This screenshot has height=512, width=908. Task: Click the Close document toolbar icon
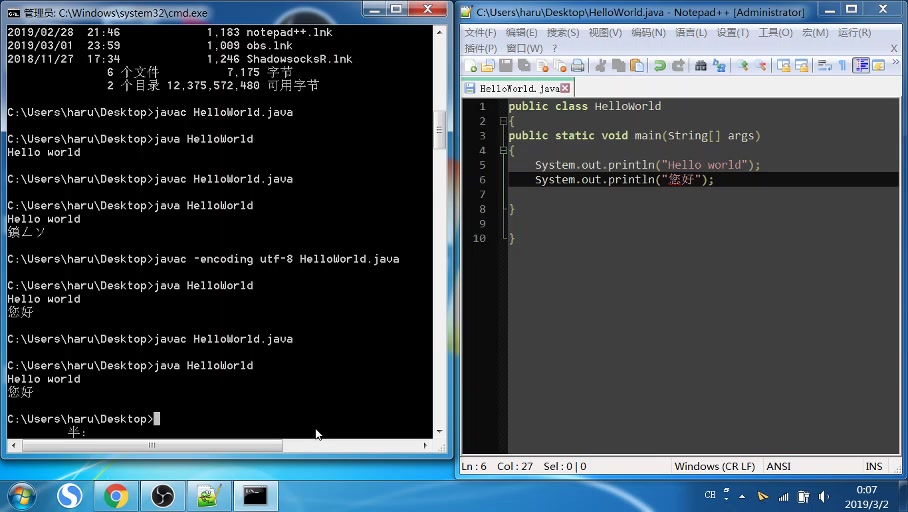coord(543,65)
